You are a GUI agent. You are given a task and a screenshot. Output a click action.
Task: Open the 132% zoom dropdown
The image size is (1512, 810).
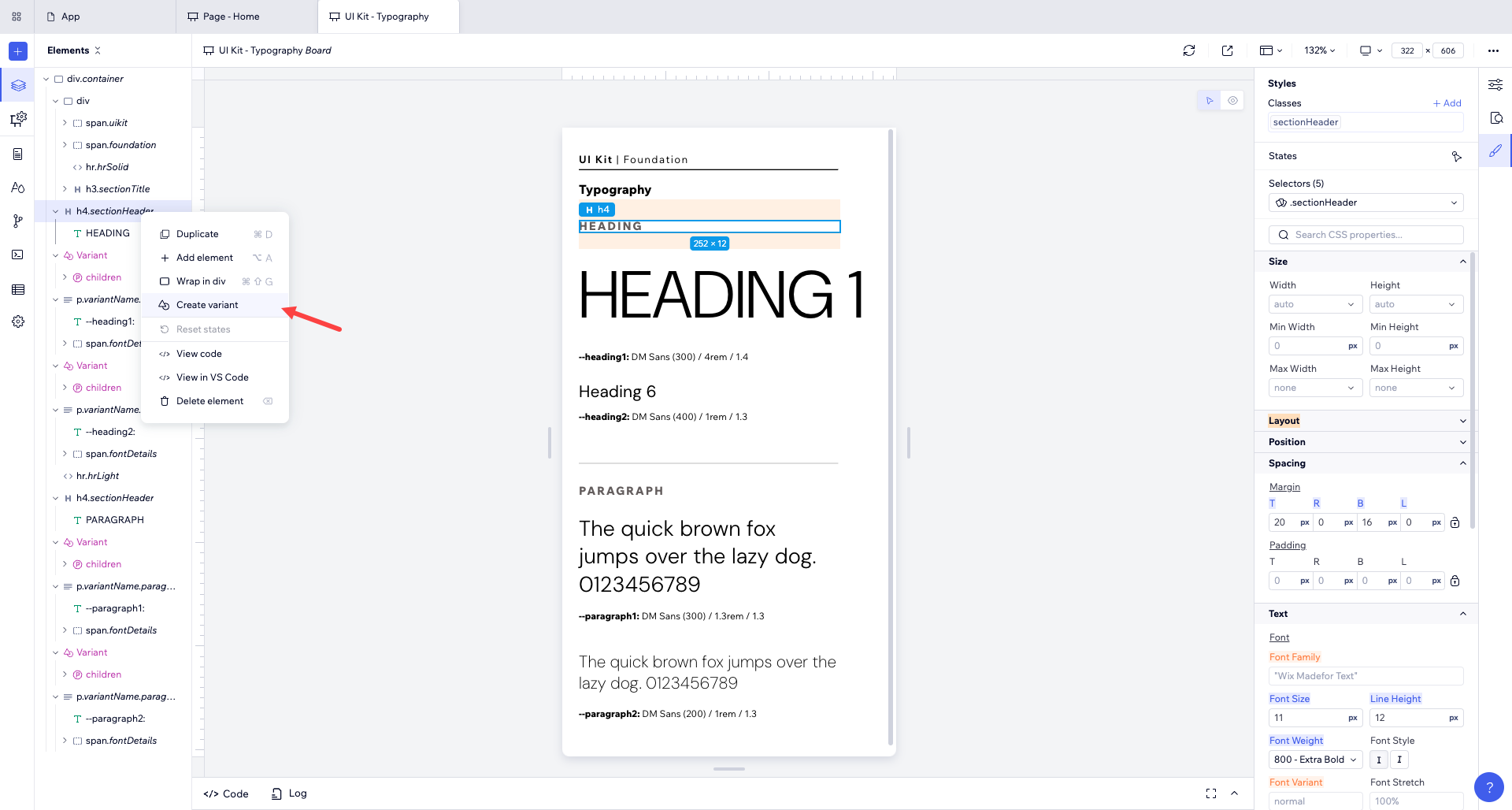coord(1320,50)
